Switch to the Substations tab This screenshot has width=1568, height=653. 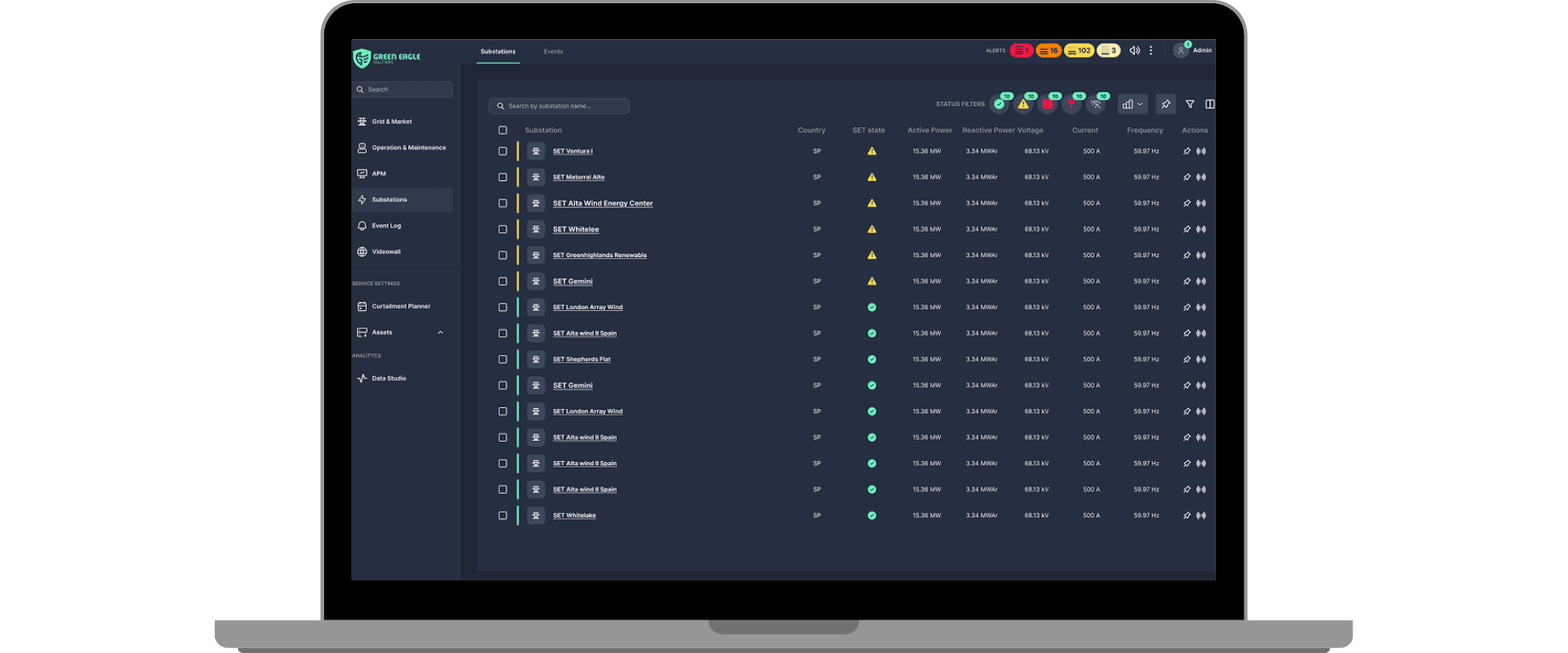pos(498,51)
